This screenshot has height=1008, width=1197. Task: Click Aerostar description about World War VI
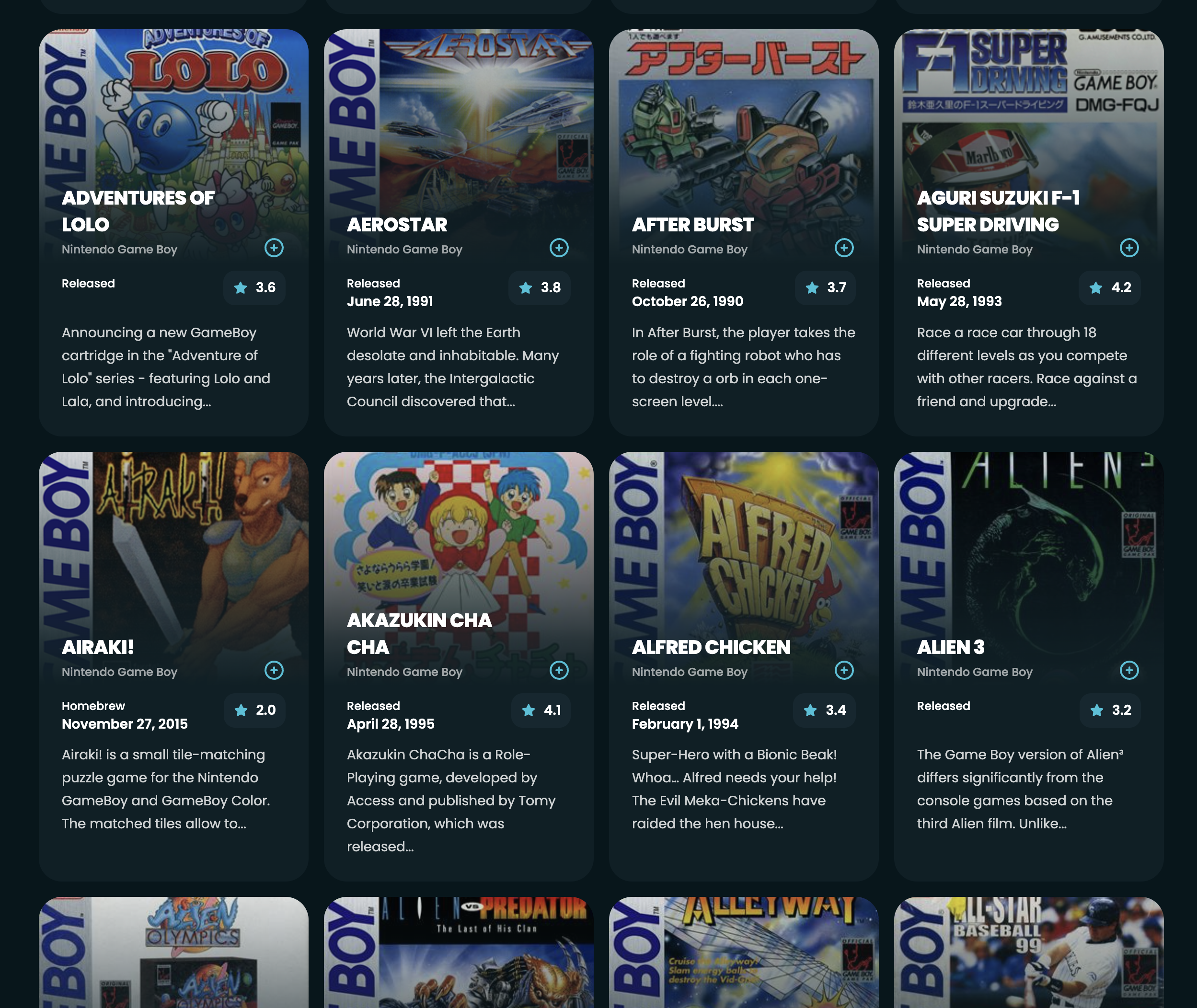[453, 367]
